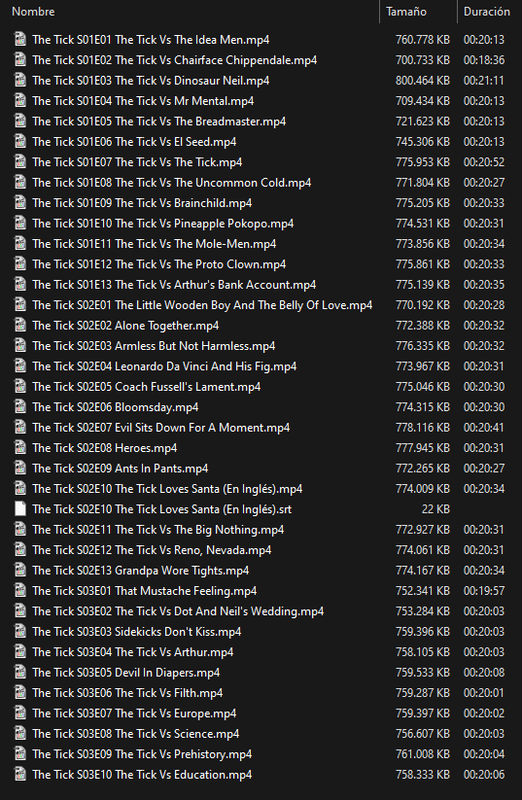
Task: Select the video icon for S01E07 The Tick Vs The Tick
Action: click(20, 162)
